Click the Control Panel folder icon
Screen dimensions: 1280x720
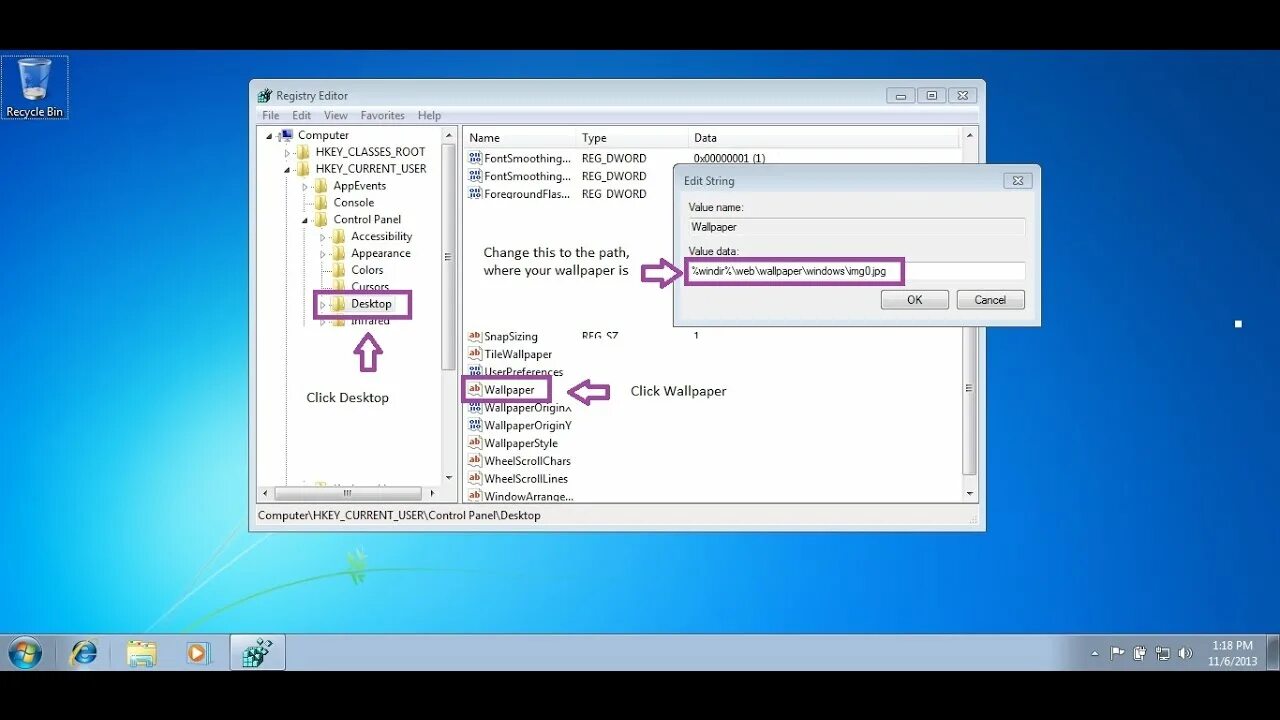point(321,220)
